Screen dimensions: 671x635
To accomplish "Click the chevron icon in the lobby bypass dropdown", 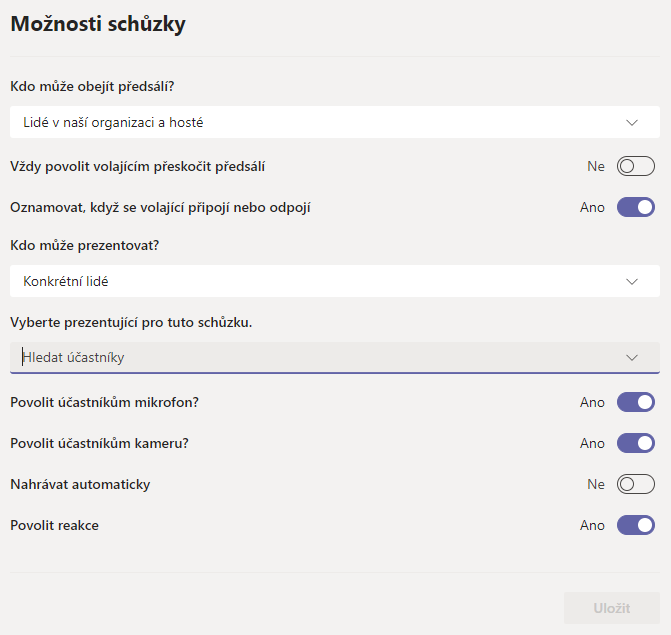I will click(631, 123).
